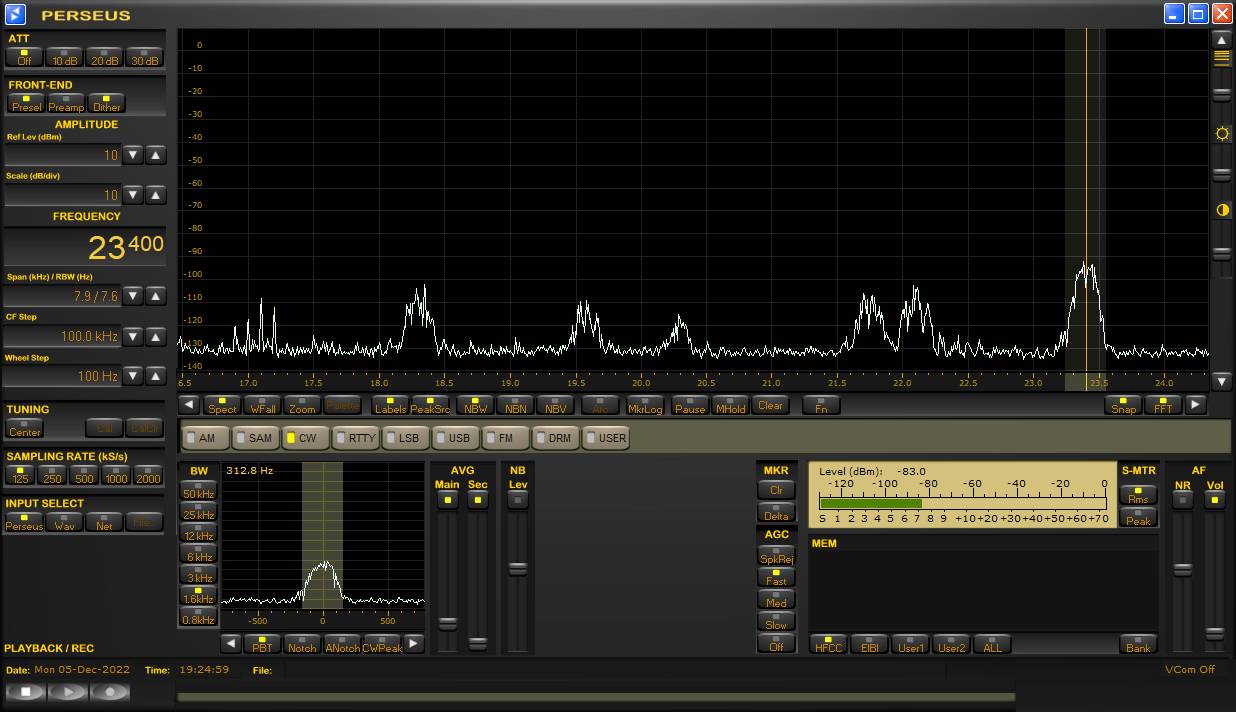Clear the spectrum trace
The width and height of the screenshot is (1236, 712).
(770, 405)
